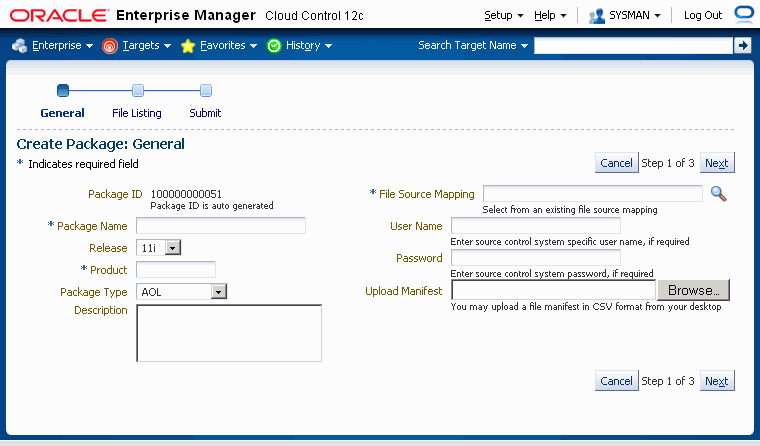The width and height of the screenshot is (760, 446).
Task: Click the General step train marker
Action: [63, 90]
